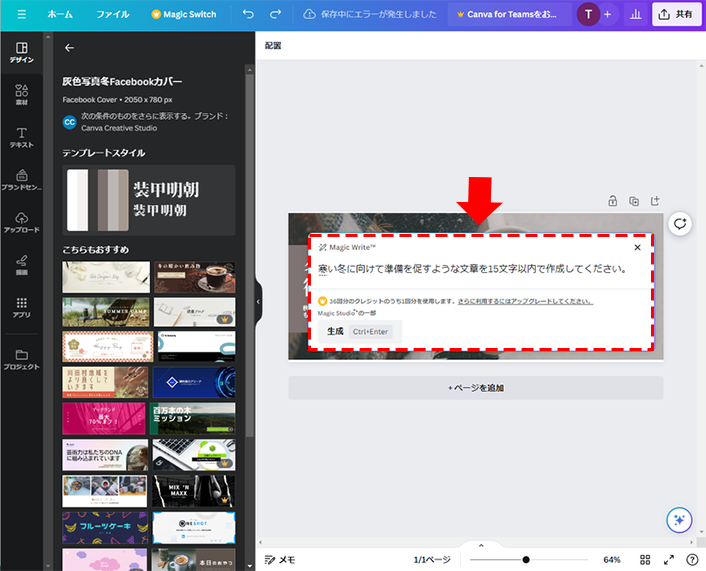The height and width of the screenshot is (571, 706).
Task: Open the comment bubble icon
Action: click(680, 223)
